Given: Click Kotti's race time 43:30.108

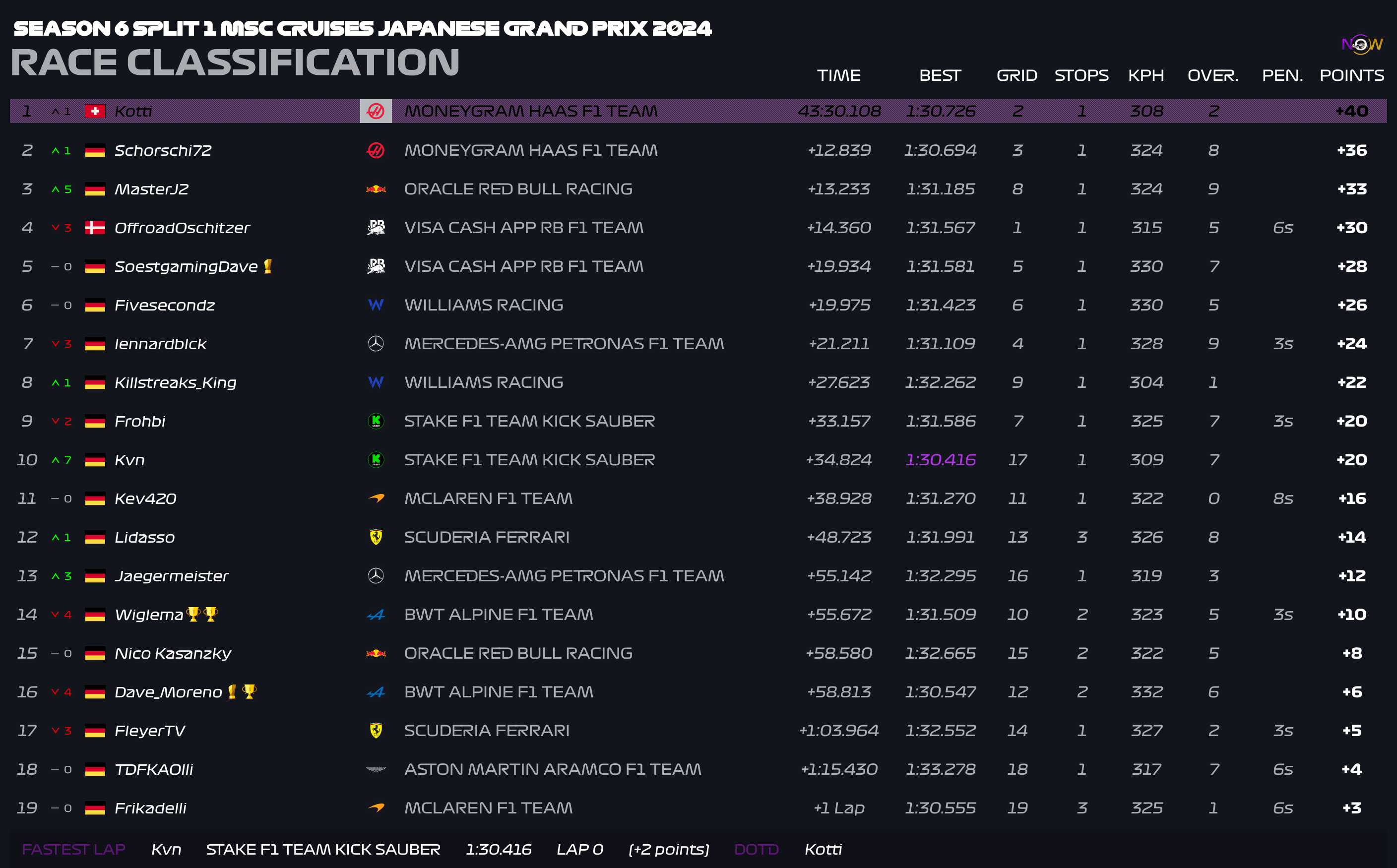Looking at the screenshot, I should click(839, 111).
